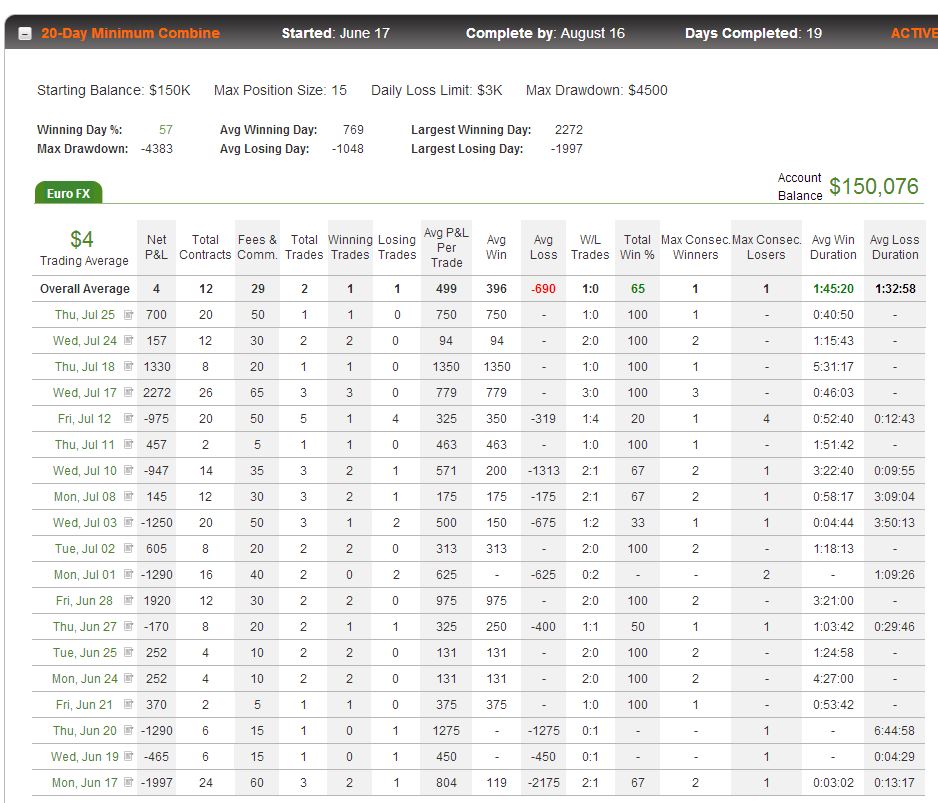Open the Fri, Jun 28 date link
The image size is (938, 803).
tap(84, 600)
